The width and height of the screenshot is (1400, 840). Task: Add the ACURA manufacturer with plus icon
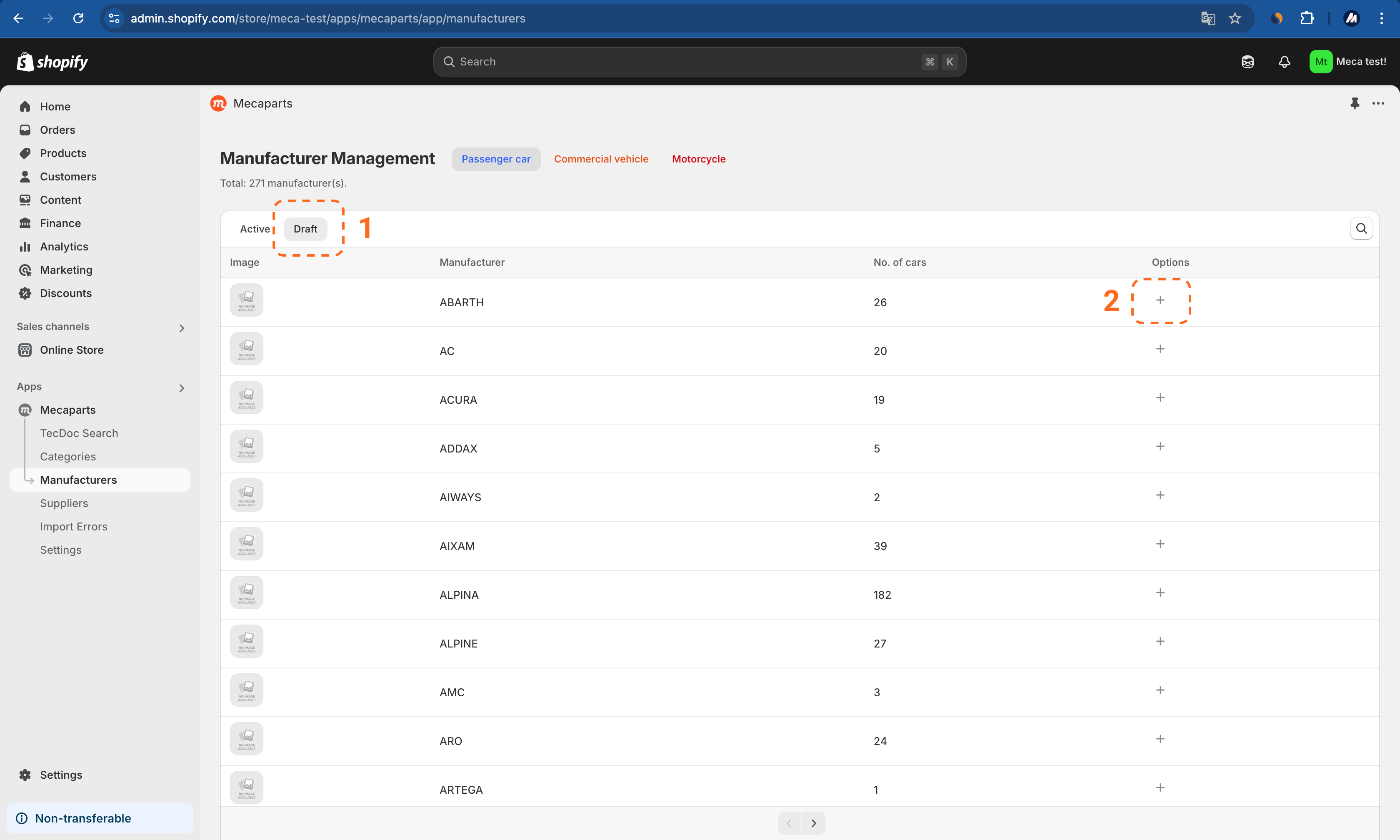(1160, 397)
